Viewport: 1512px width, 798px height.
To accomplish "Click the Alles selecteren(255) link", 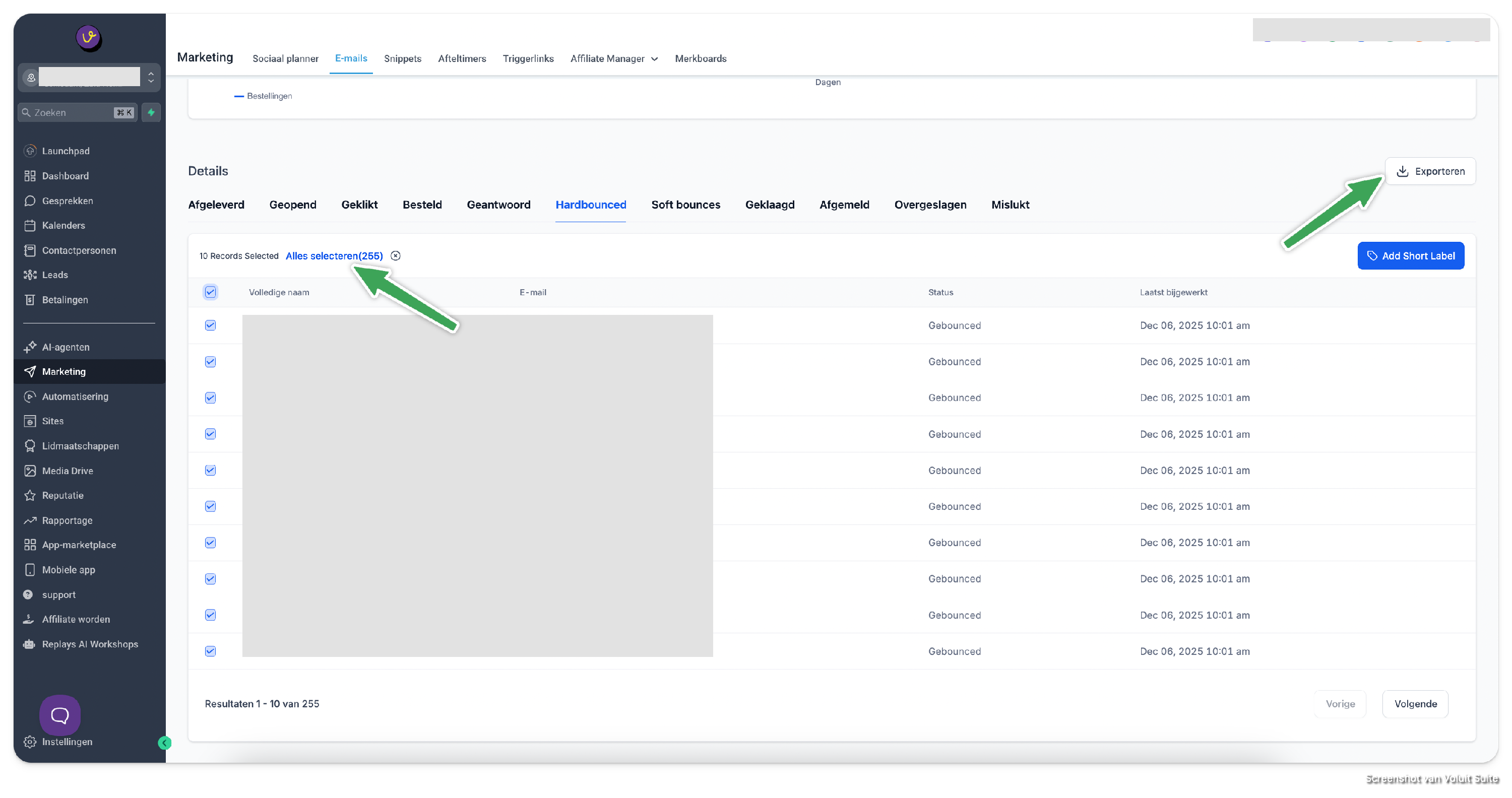I will (334, 256).
